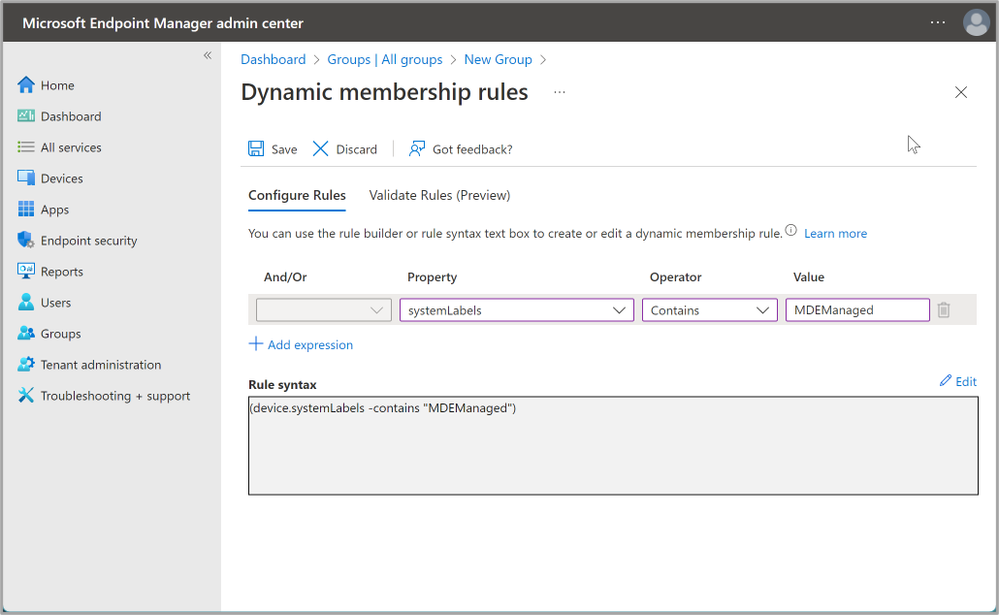
Task: Click the Operator column header
Action: click(675, 277)
